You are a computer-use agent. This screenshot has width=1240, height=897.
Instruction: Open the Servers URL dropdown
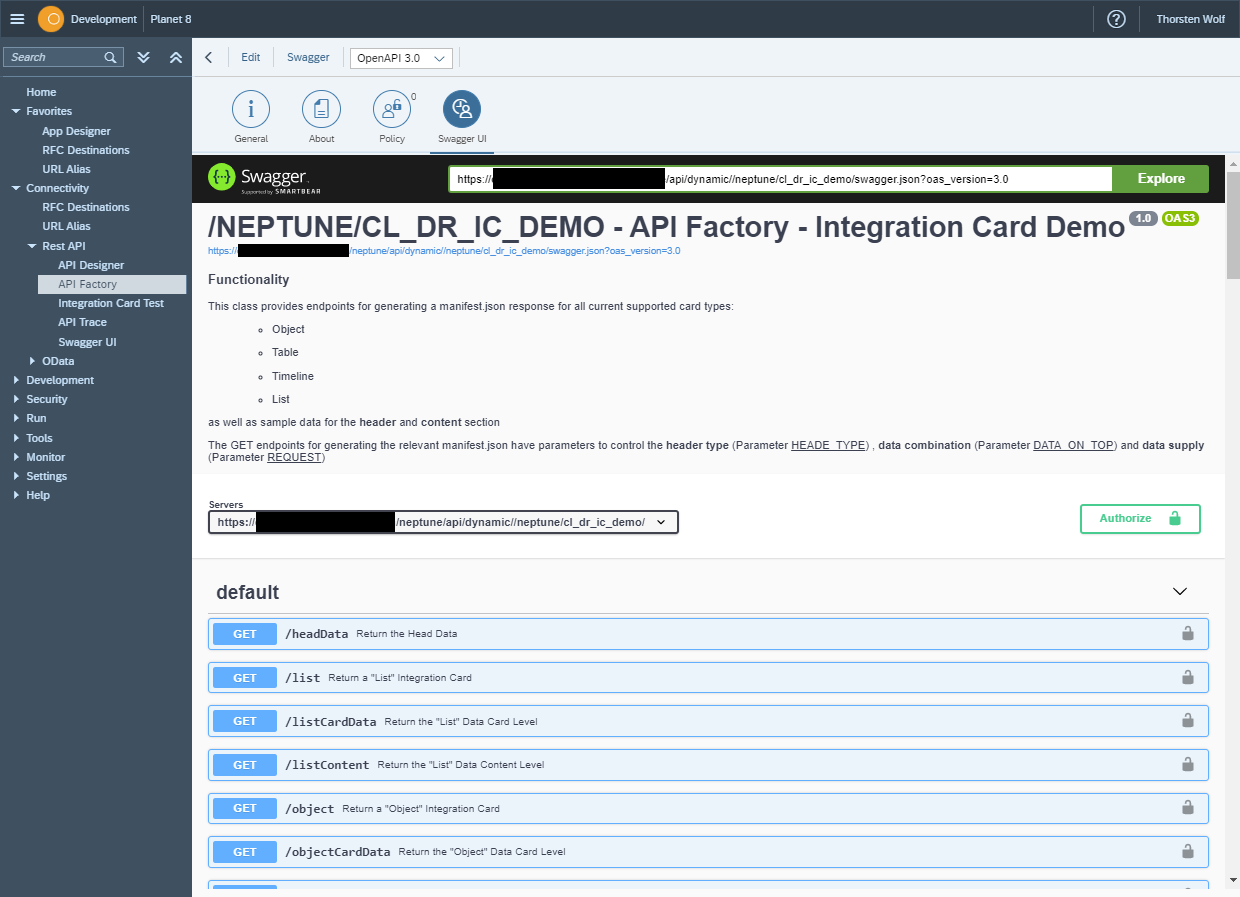pyautogui.click(x=443, y=522)
